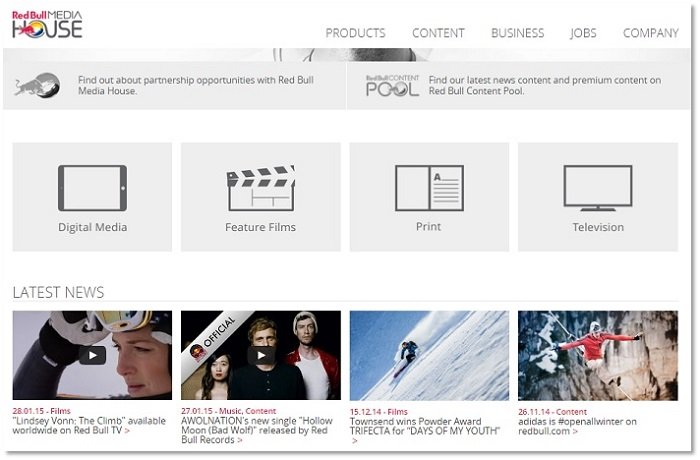Screen dimensions: 700x460
Task: Click the 15.12.14 - Films tag
Action: pos(379,412)
